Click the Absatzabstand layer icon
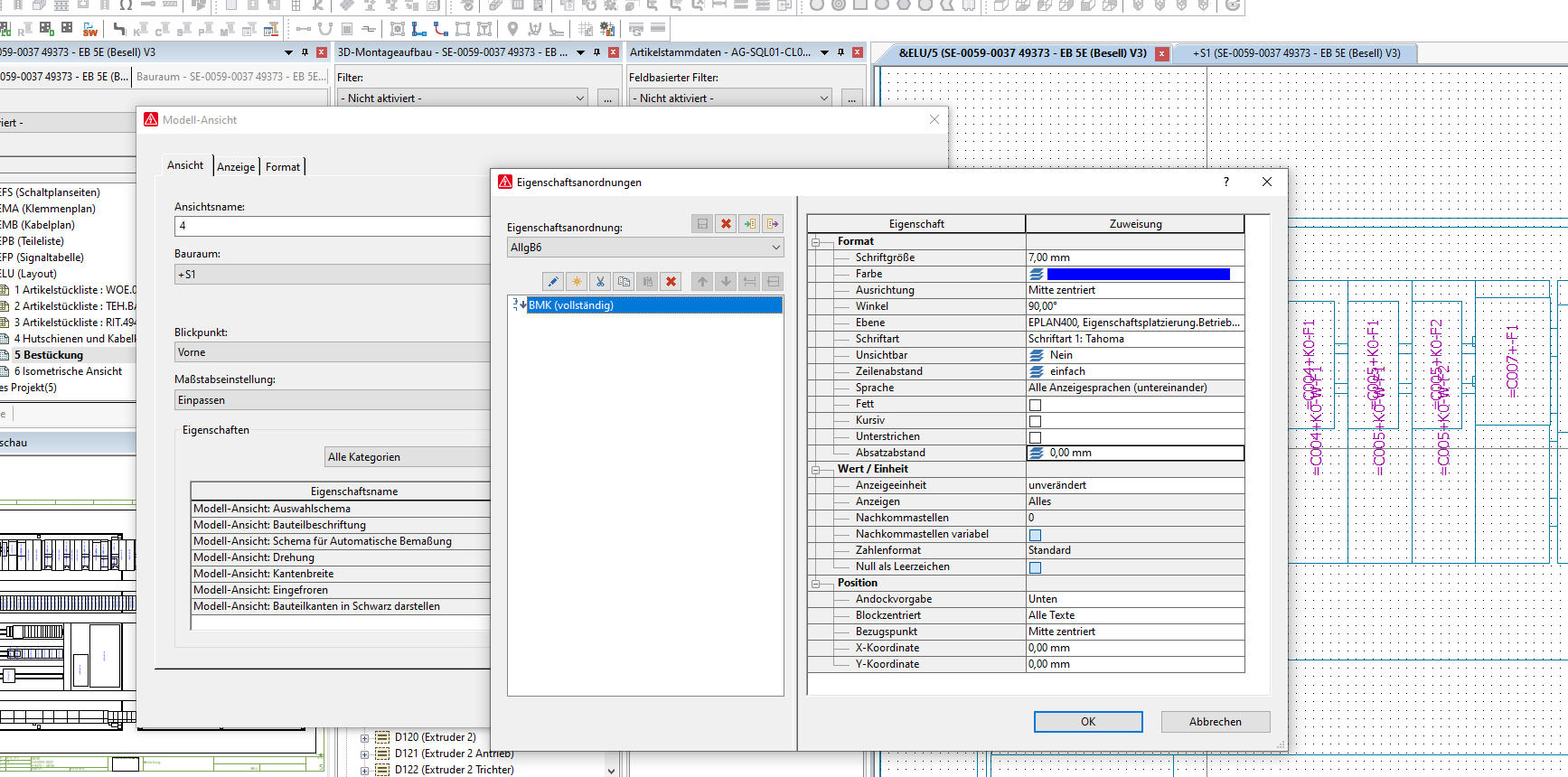This screenshot has width=1568, height=777. pos(1037,453)
